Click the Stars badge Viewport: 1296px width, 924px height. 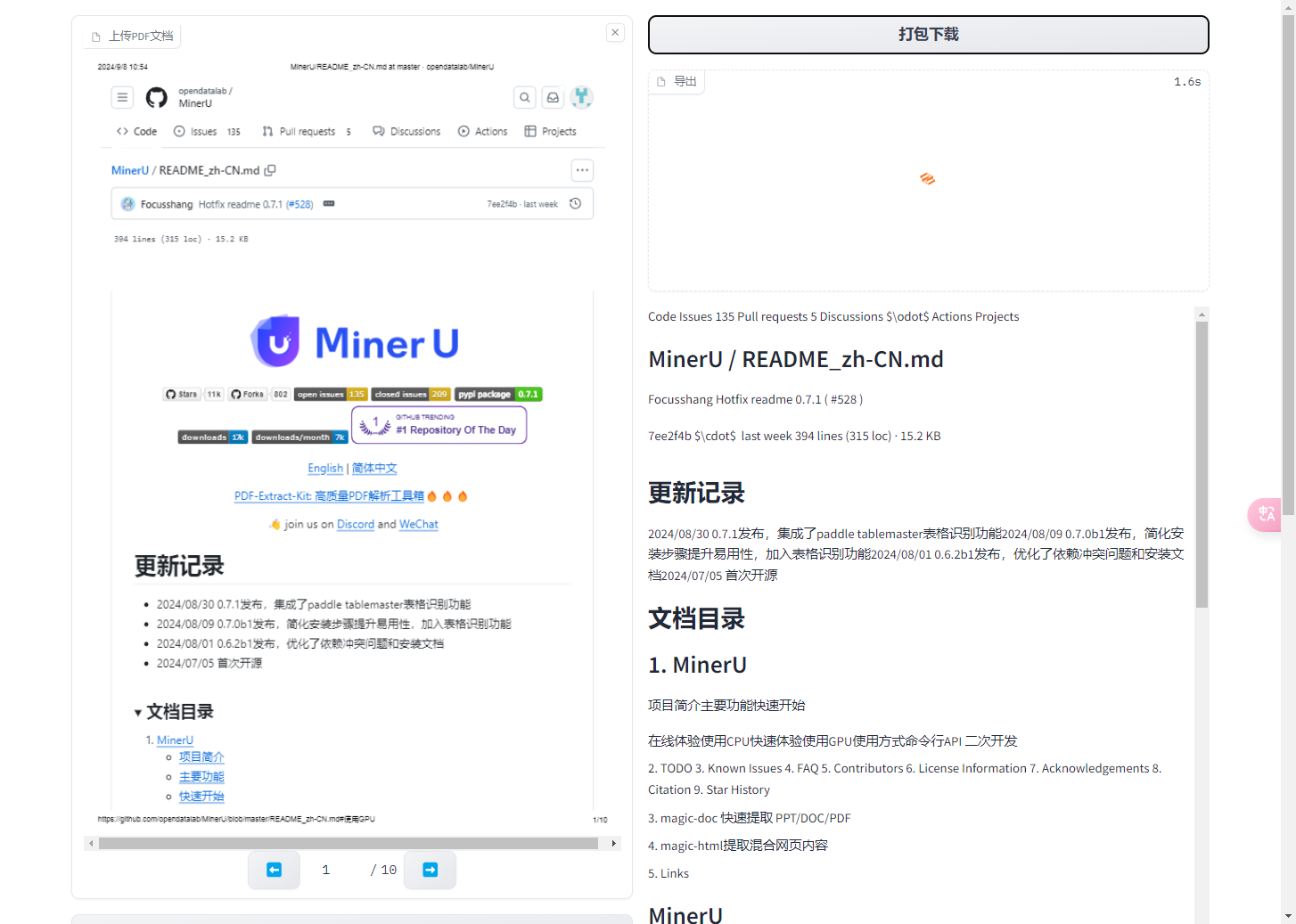[x=193, y=394]
